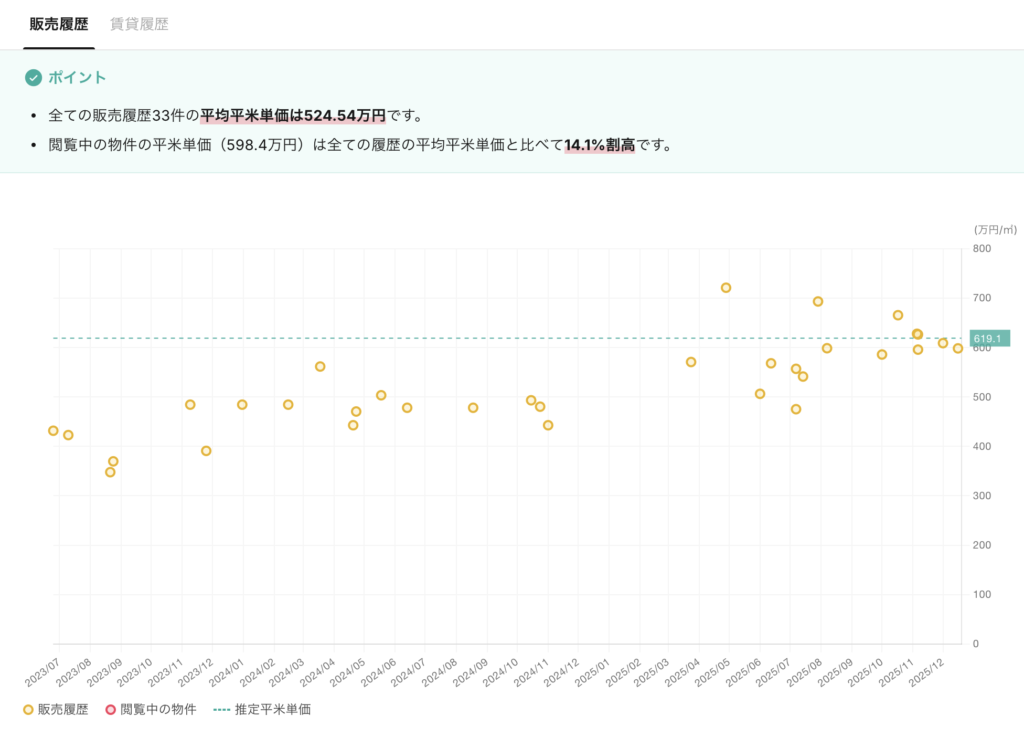1024x737 pixels.
Task: Pick the data point near 690万円 in 2025/07
Action: (x=818, y=302)
